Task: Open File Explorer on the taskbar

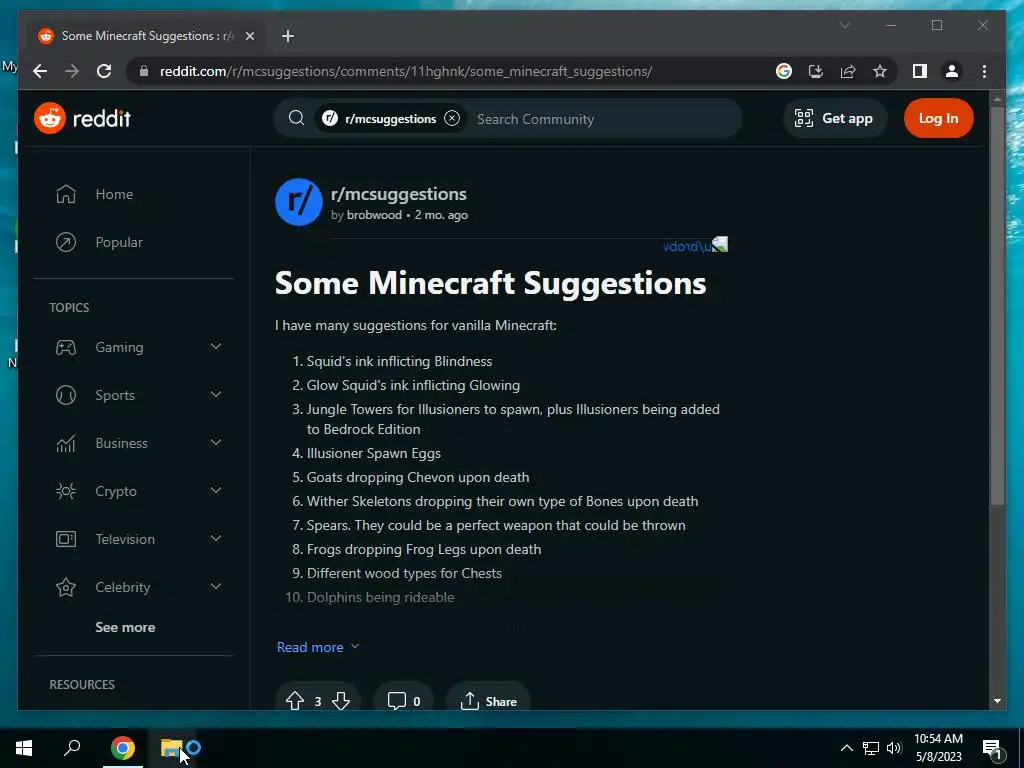Action: tap(172, 748)
